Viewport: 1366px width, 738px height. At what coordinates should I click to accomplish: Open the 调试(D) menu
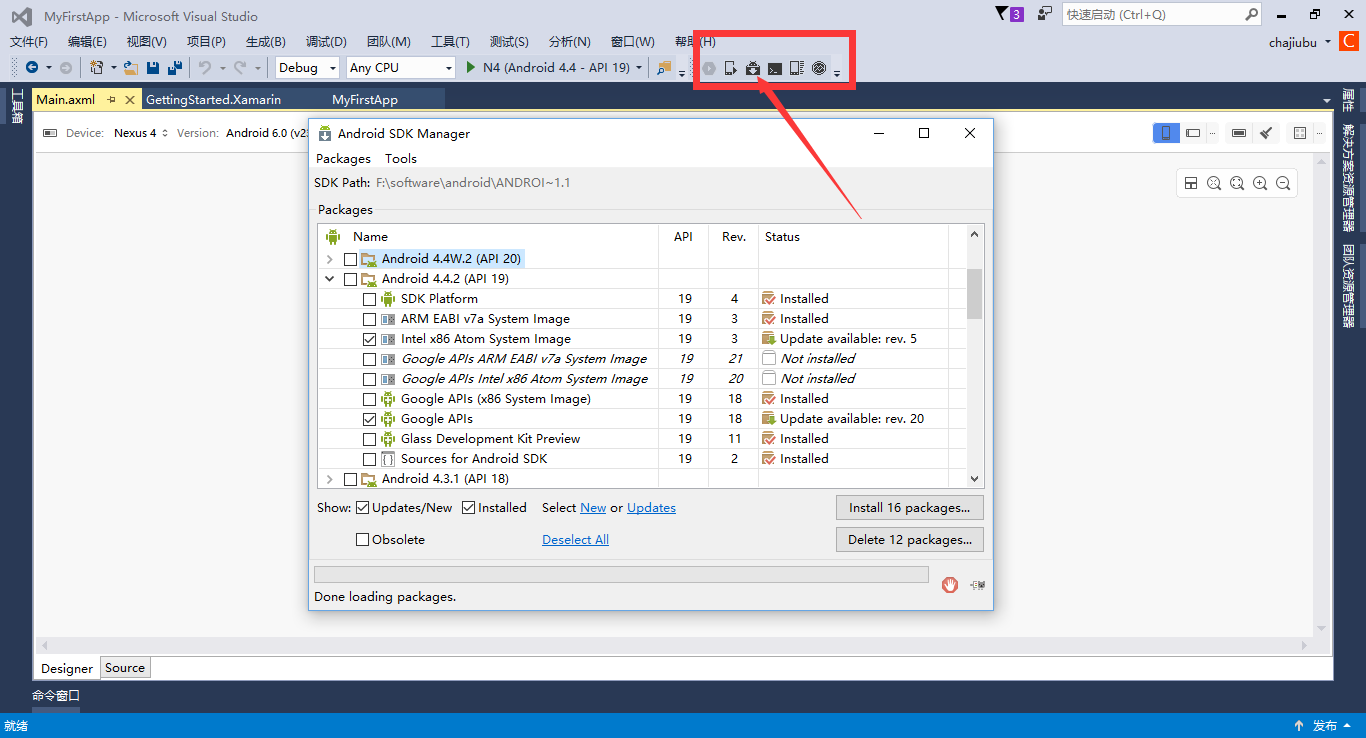click(326, 42)
